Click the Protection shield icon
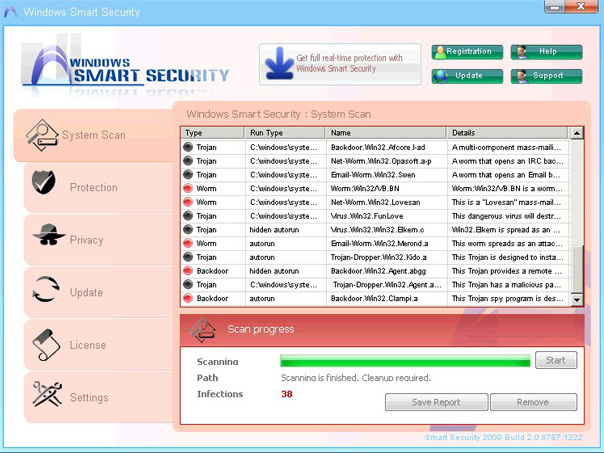Screen dimensions: 604x453 (44, 182)
